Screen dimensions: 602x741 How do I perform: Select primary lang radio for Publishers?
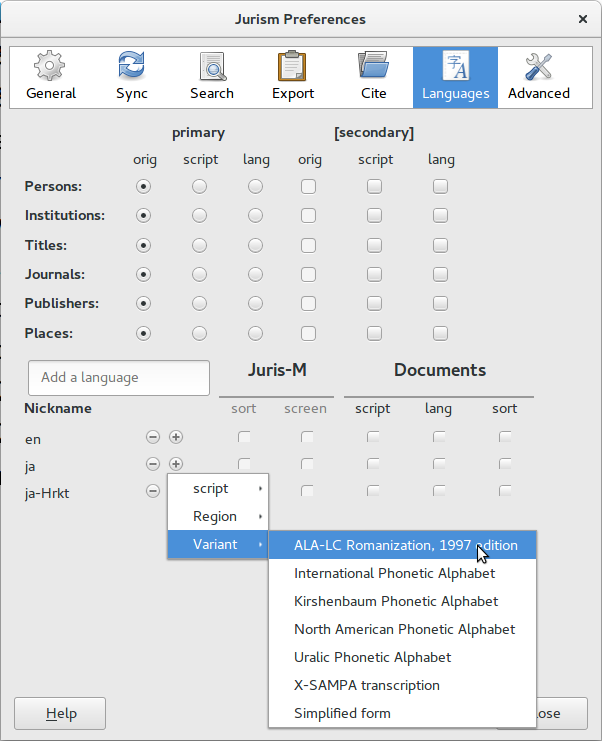(255, 303)
